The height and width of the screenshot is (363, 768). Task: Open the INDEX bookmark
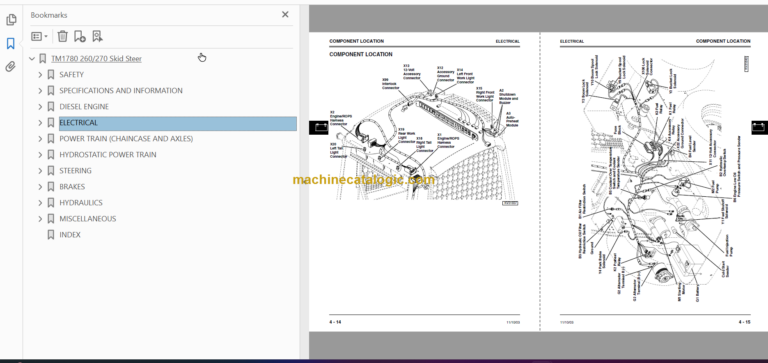point(70,235)
